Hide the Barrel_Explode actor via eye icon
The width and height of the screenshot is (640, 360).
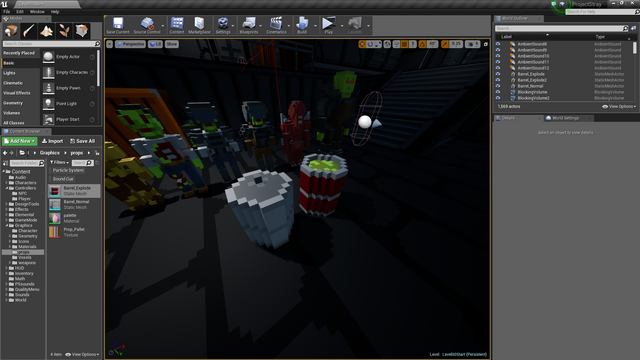[x=498, y=74]
